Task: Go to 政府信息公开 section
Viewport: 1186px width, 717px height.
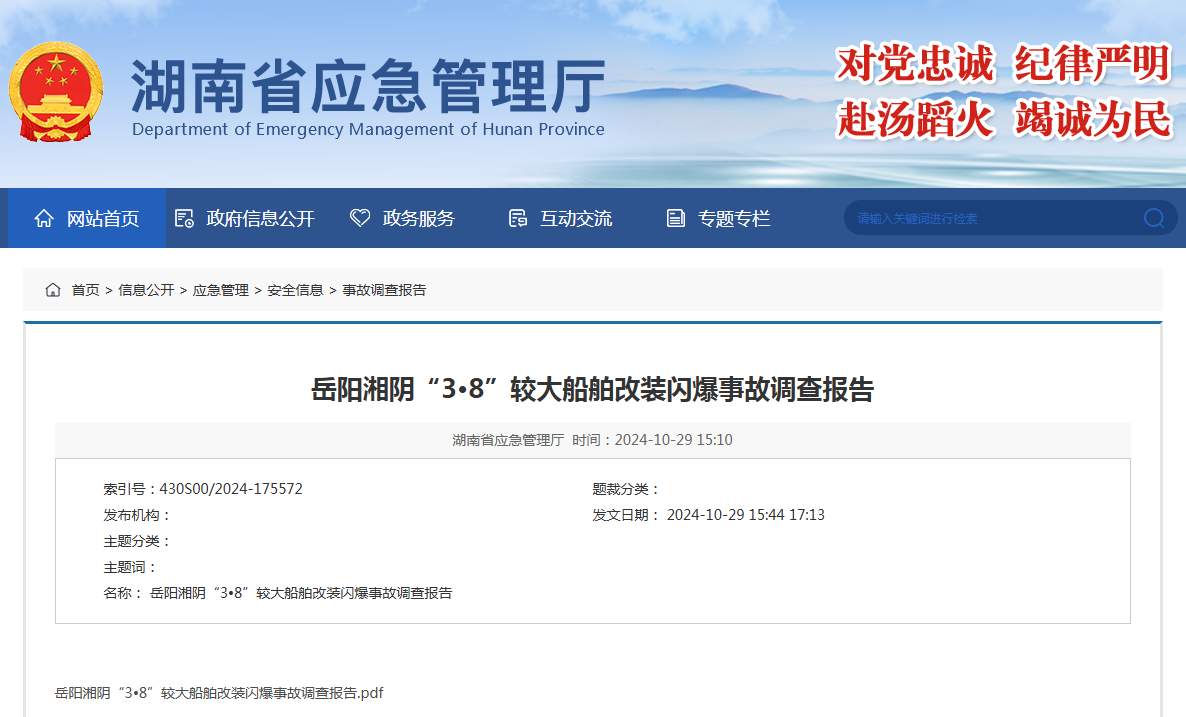Action: click(260, 218)
